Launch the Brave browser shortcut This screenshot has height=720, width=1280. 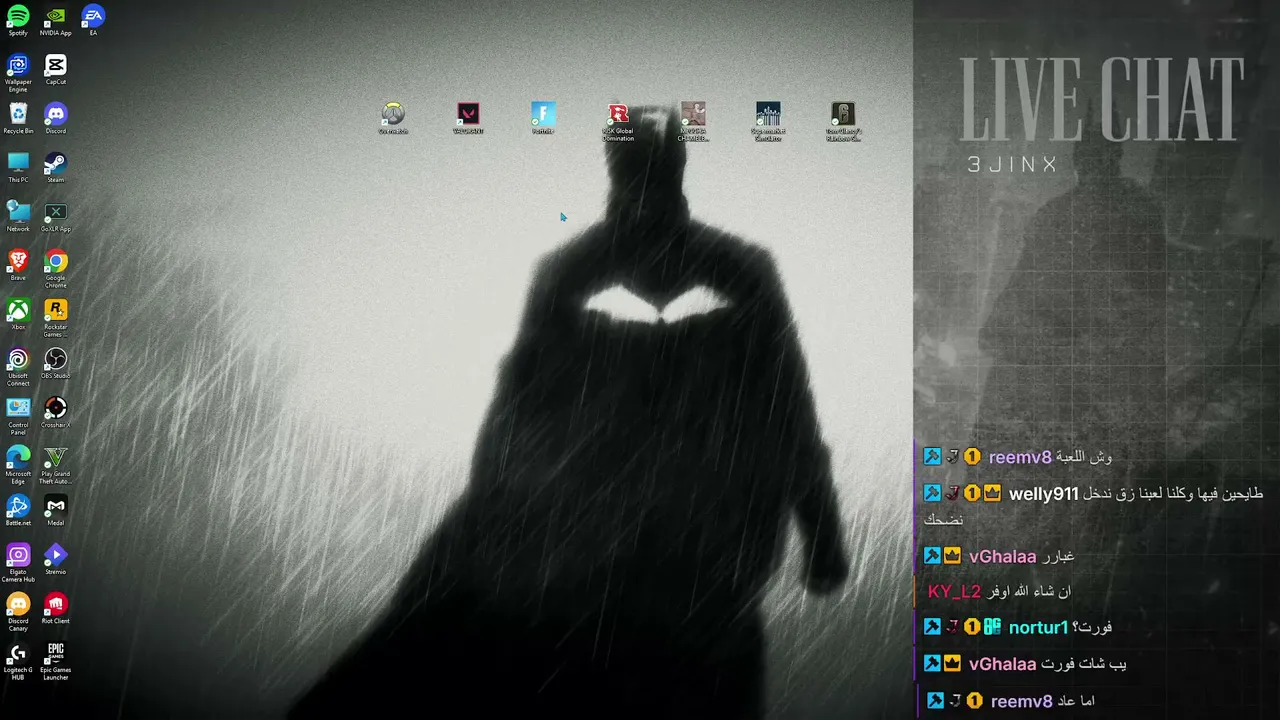(x=18, y=266)
